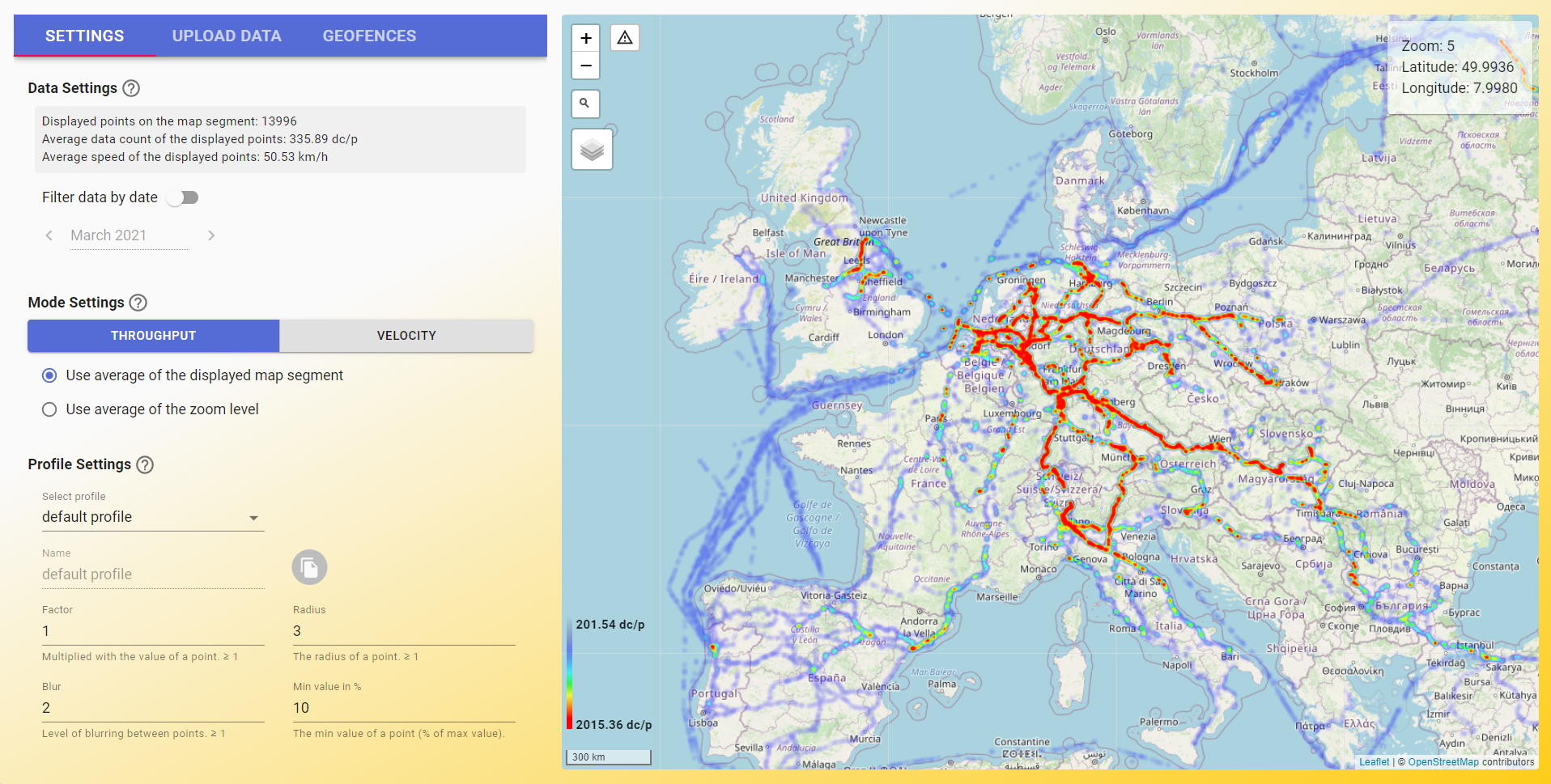Switch to the Geofences tab

point(369,36)
